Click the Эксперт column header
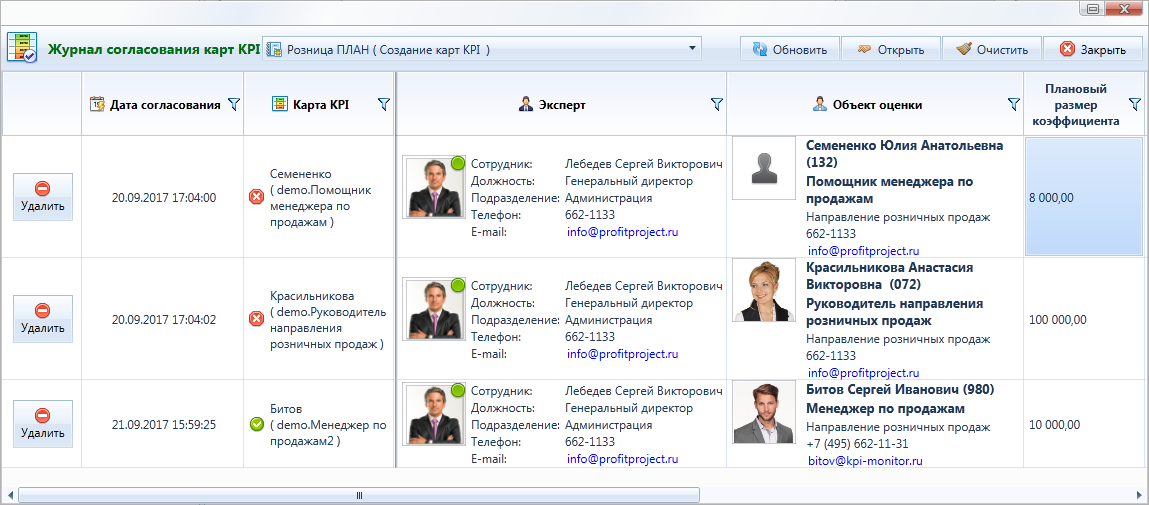The width and height of the screenshot is (1149, 505). (562, 105)
